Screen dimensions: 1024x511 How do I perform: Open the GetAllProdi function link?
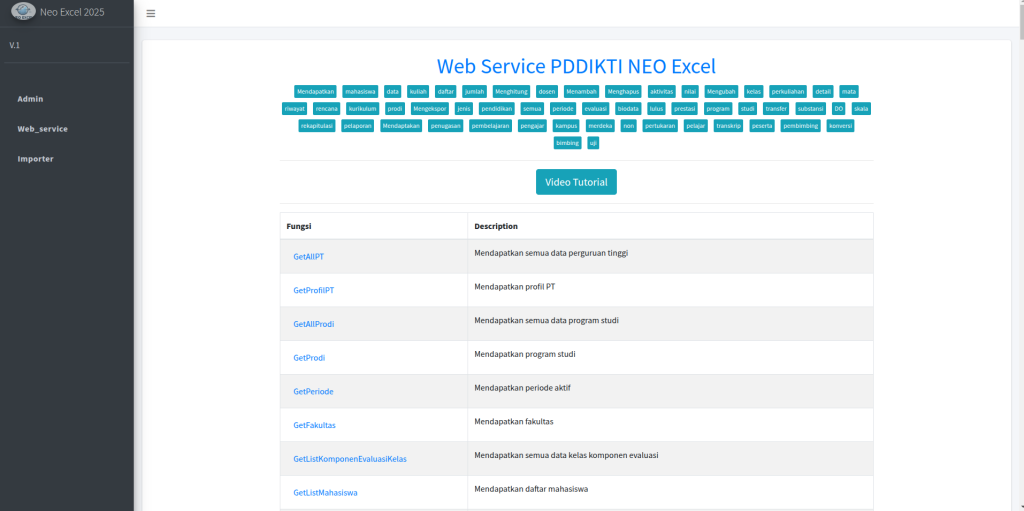tap(313, 324)
